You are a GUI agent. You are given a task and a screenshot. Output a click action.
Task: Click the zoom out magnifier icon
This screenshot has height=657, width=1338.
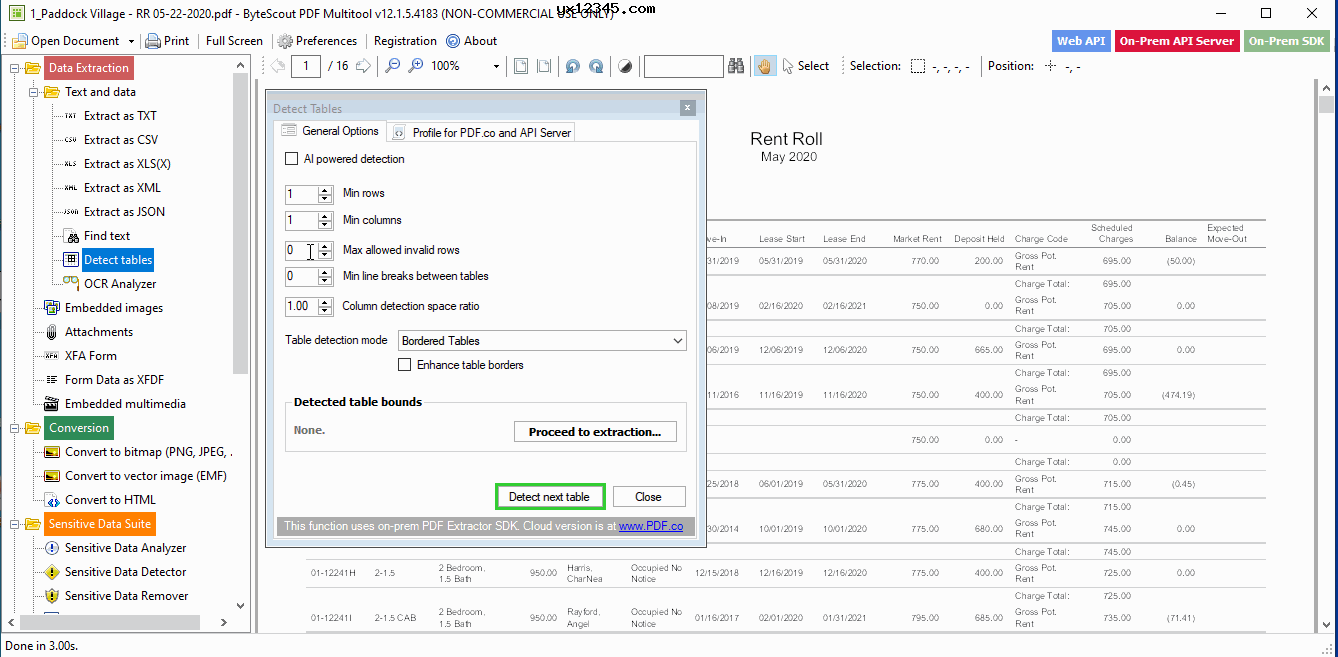pyautogui.click(x=392, y=66)
